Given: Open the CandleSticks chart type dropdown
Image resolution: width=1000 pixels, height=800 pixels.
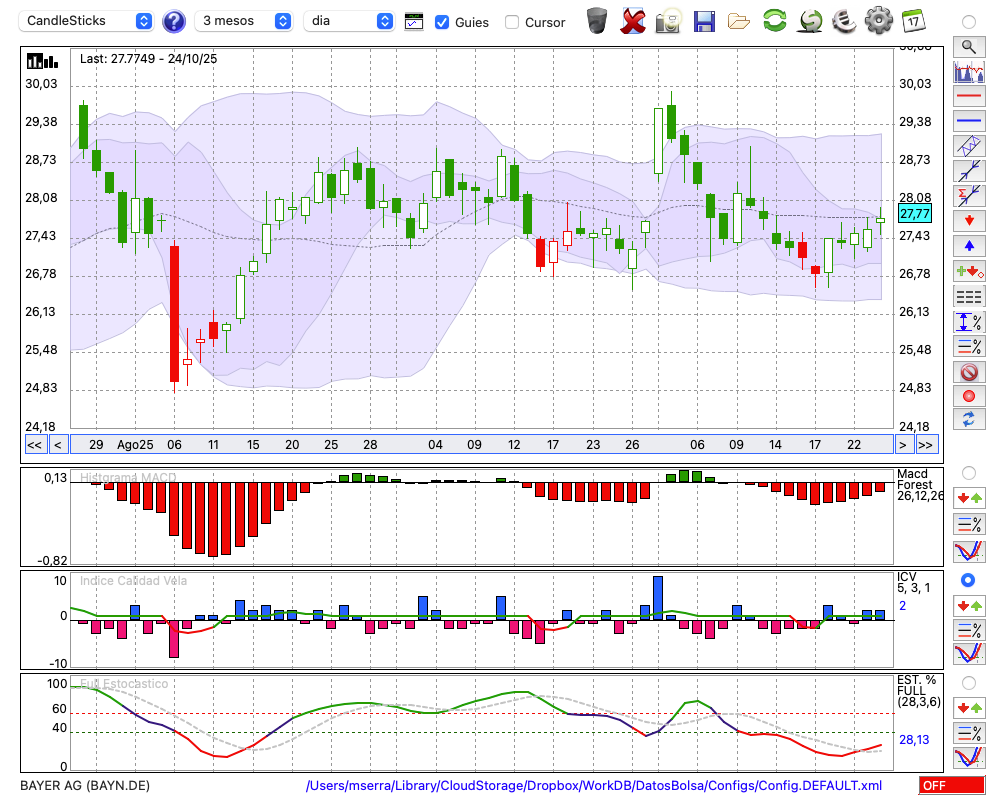Looking at the screenshot, I should click(88, 21).
